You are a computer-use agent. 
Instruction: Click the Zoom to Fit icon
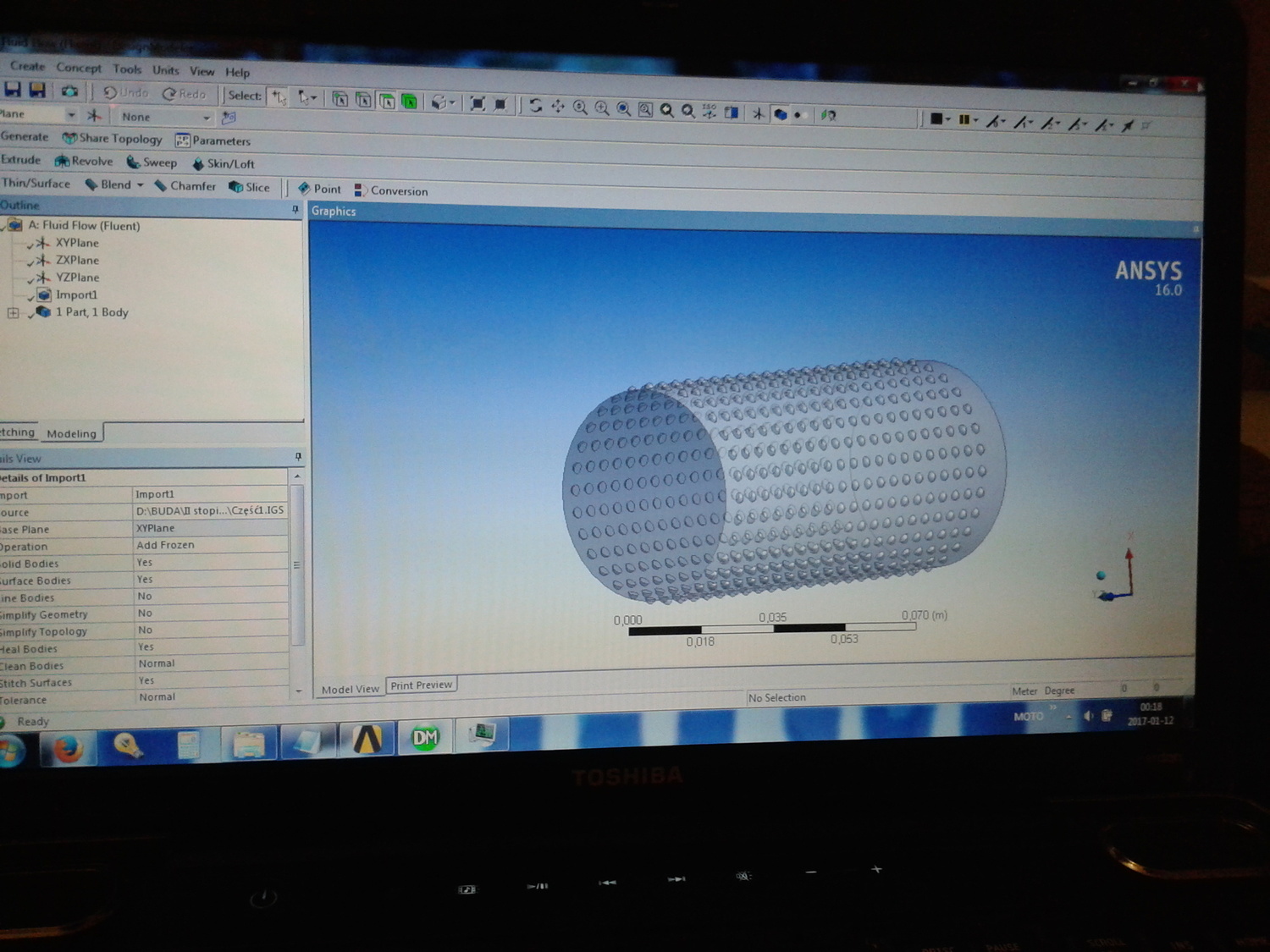624,108
